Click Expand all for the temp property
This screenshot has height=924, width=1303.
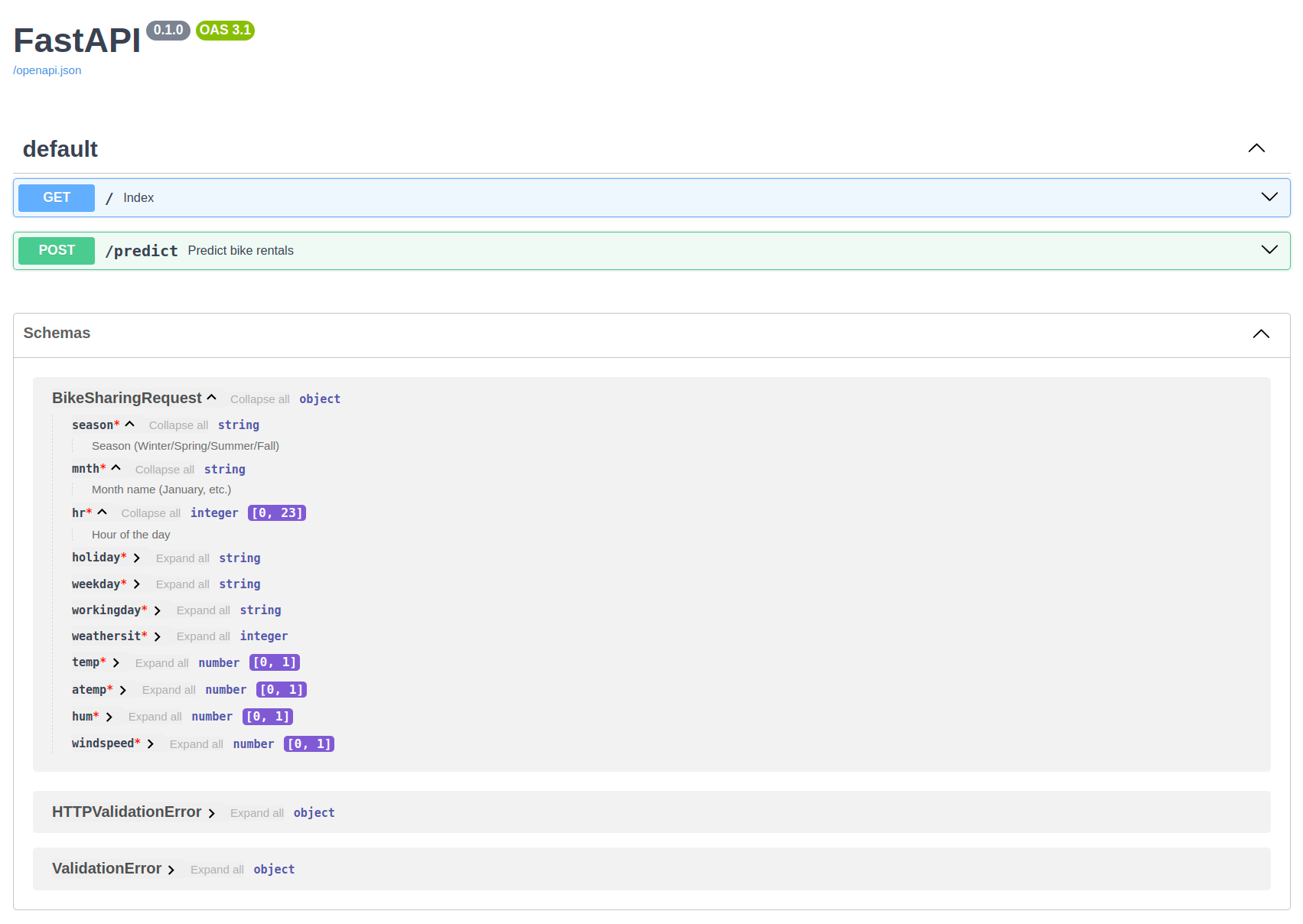tap(161, 663)
